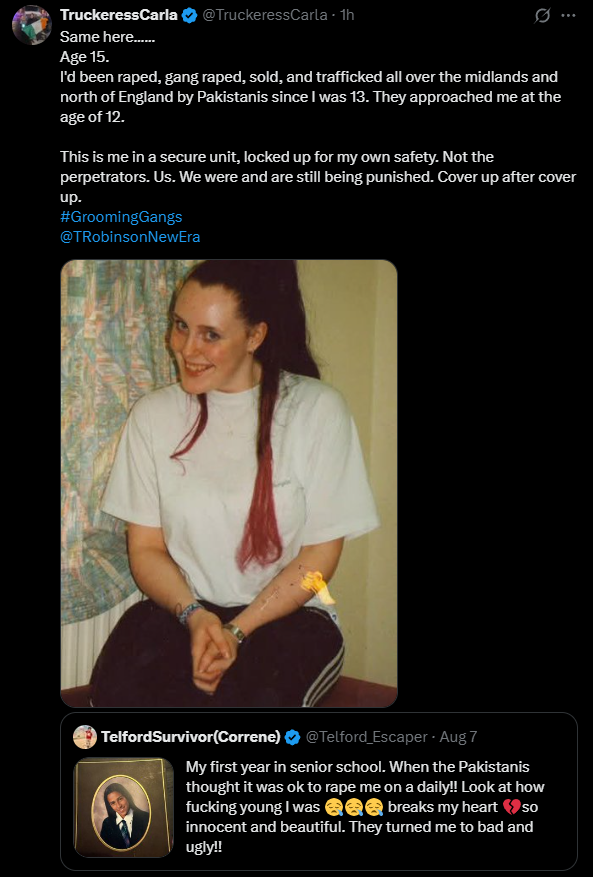The height and width of the screenshot is (877, 593).
Task: Click the tweet text starting 'Same here'
Action: pos(310,77)
